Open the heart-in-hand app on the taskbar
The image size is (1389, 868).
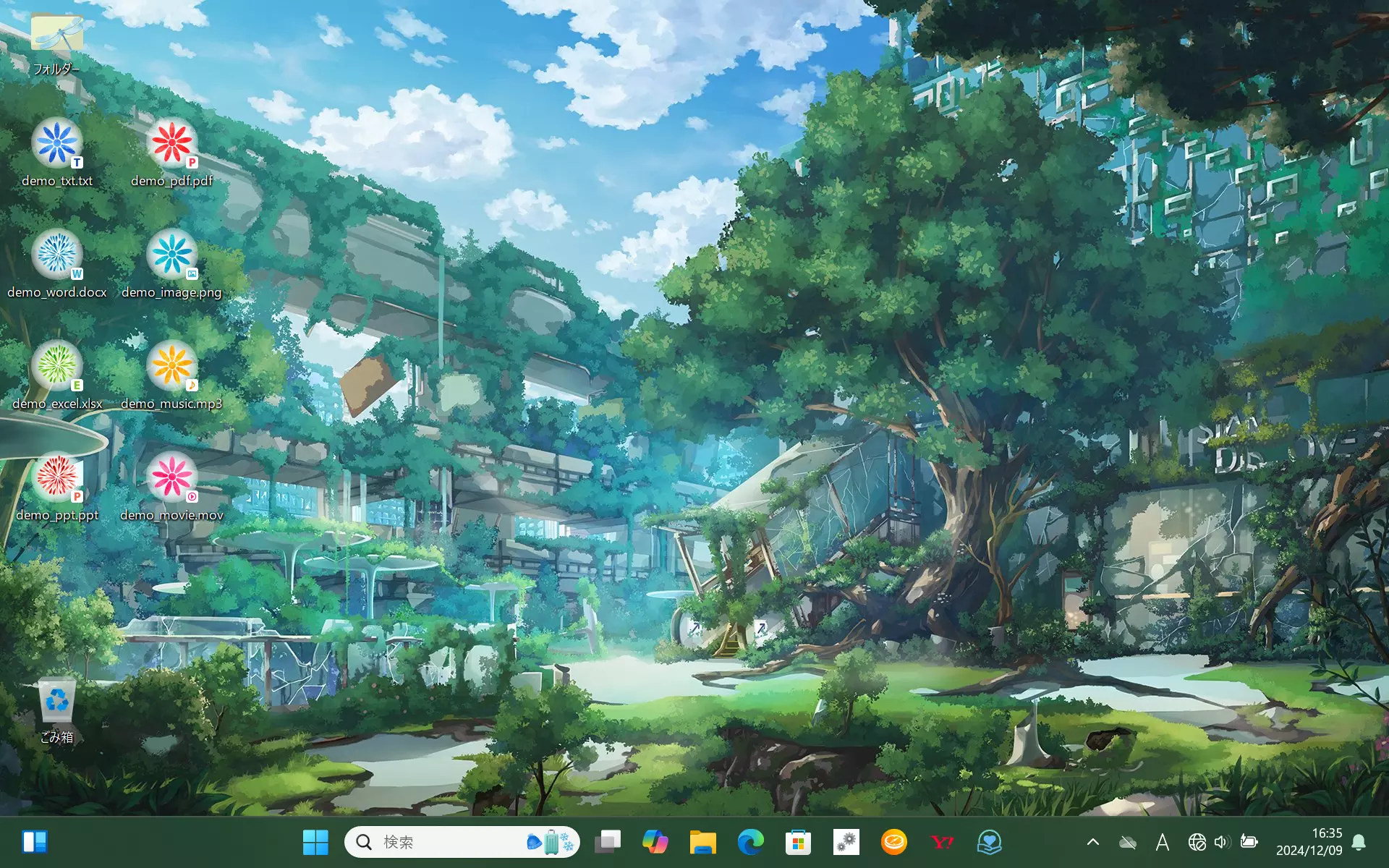(x=990, y=842)
